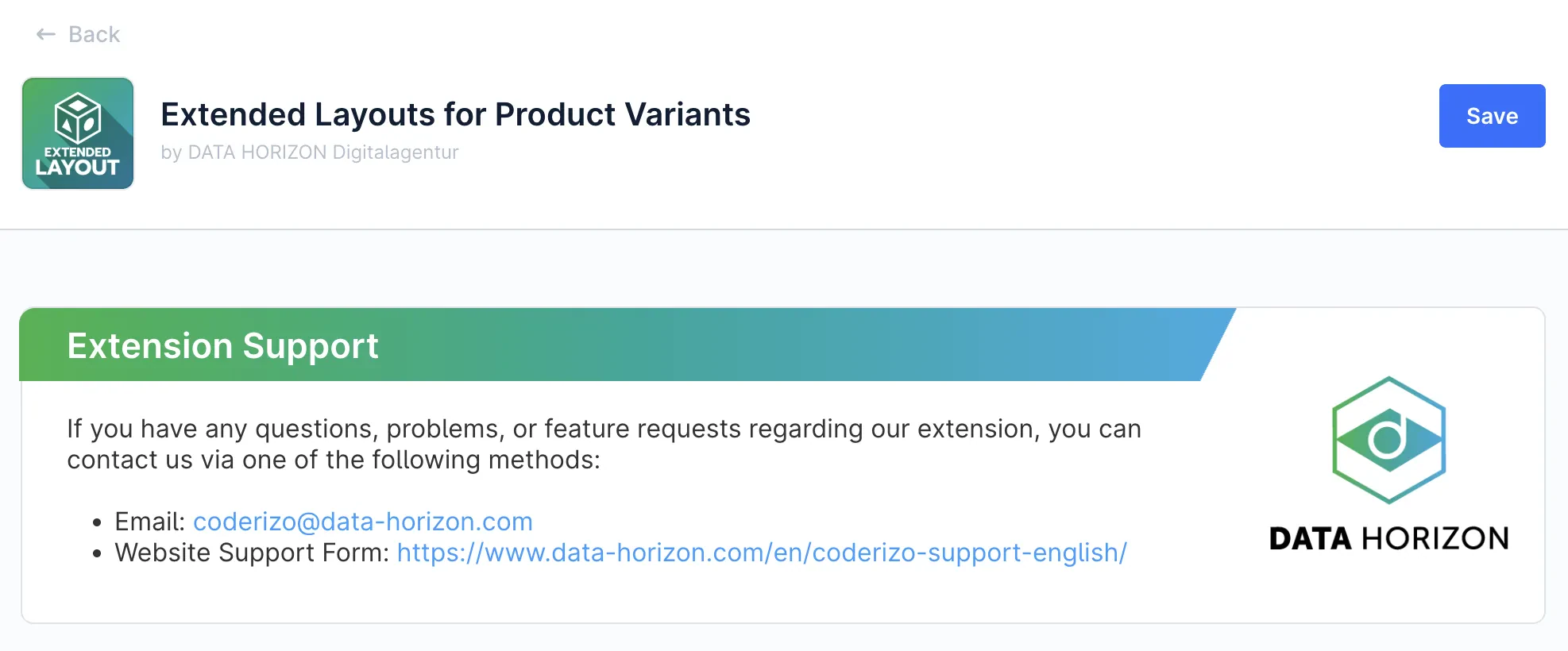The height and width of the screenshot is (651, 1568).
Task: Open the coderizo@data-horizon.com email link
Action: (x=362, y=522)
